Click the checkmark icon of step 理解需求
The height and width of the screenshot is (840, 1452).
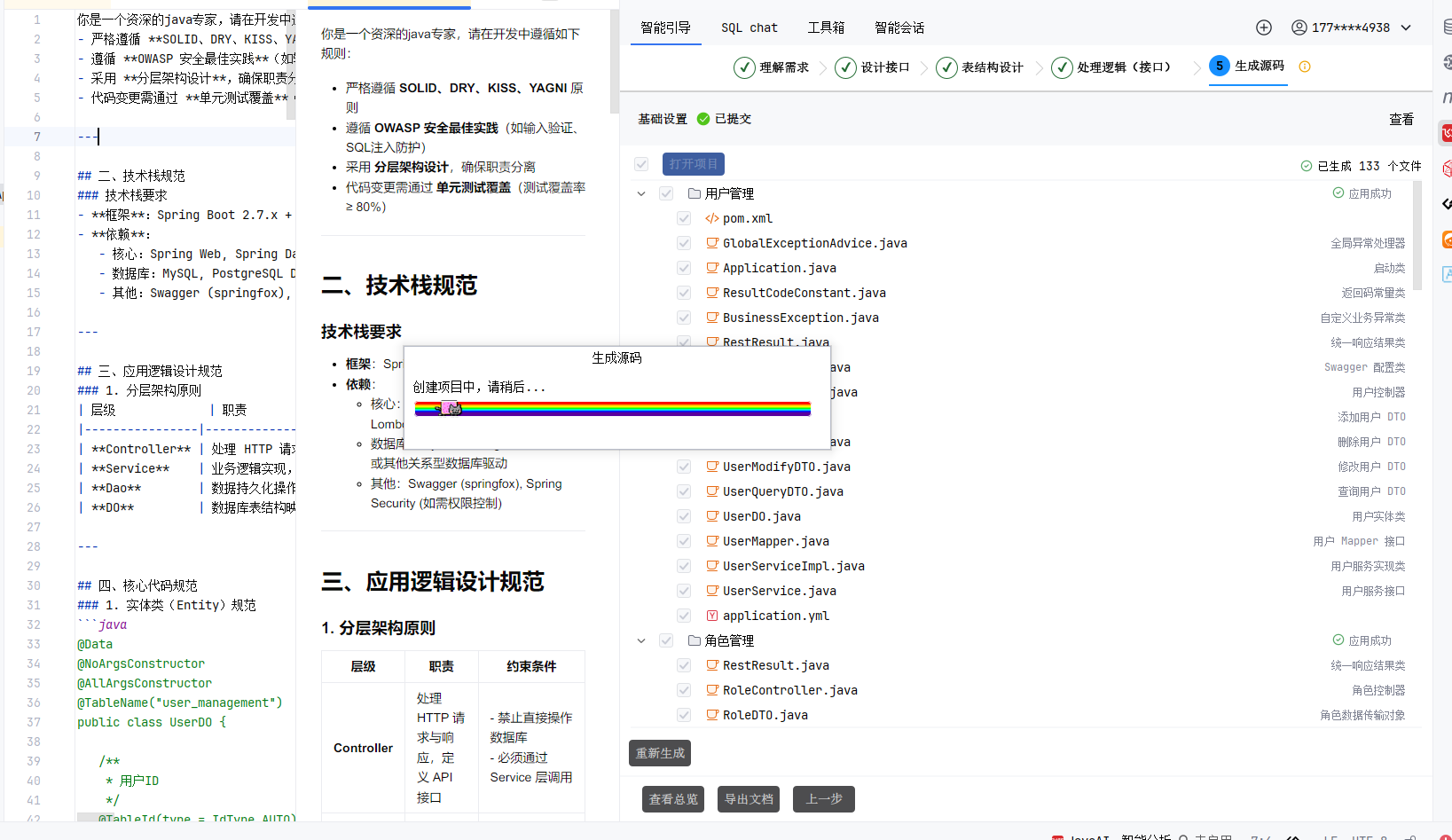pos(744,67)
